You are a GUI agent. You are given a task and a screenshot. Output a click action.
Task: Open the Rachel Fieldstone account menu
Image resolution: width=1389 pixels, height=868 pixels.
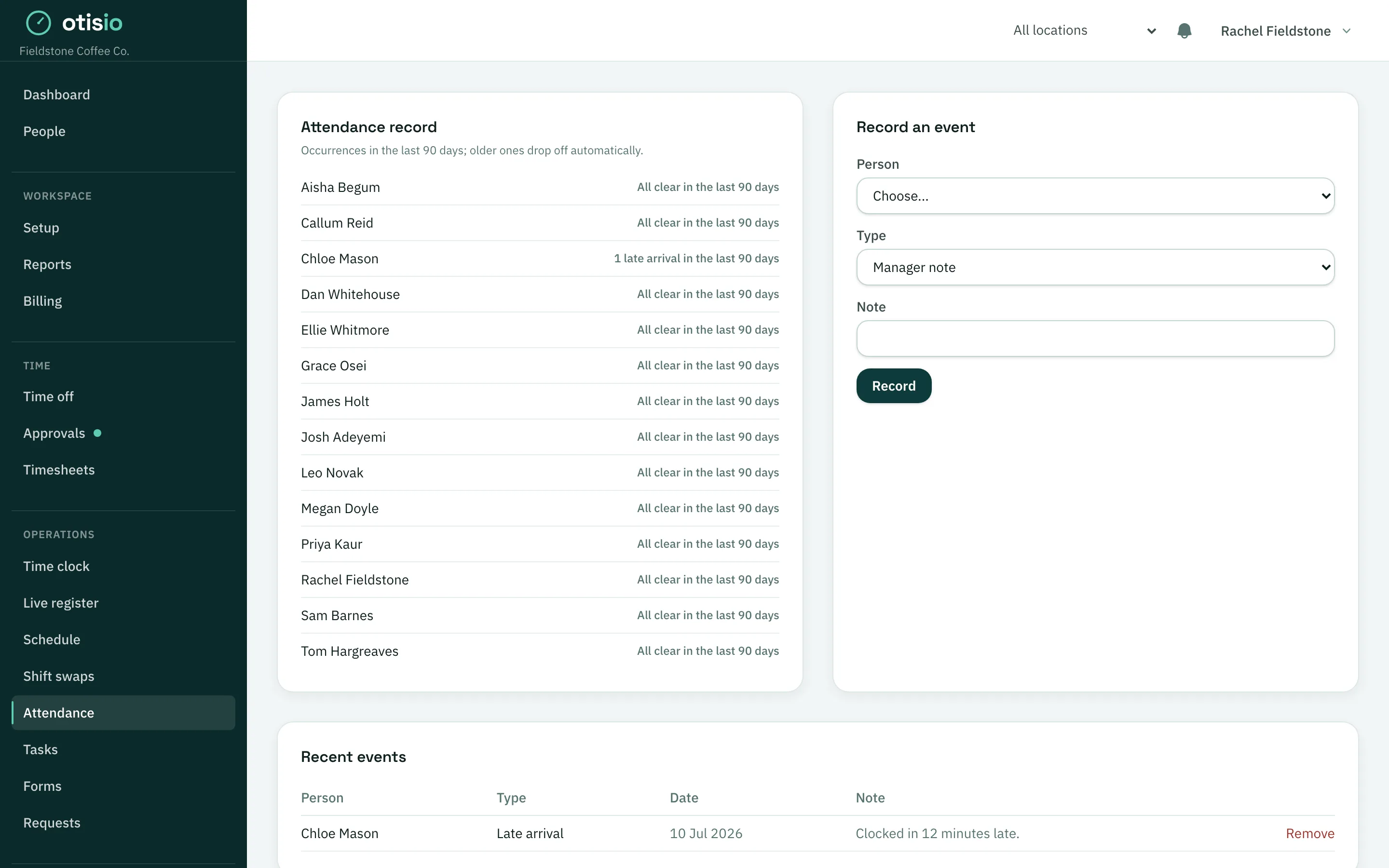click(1286, 31)
